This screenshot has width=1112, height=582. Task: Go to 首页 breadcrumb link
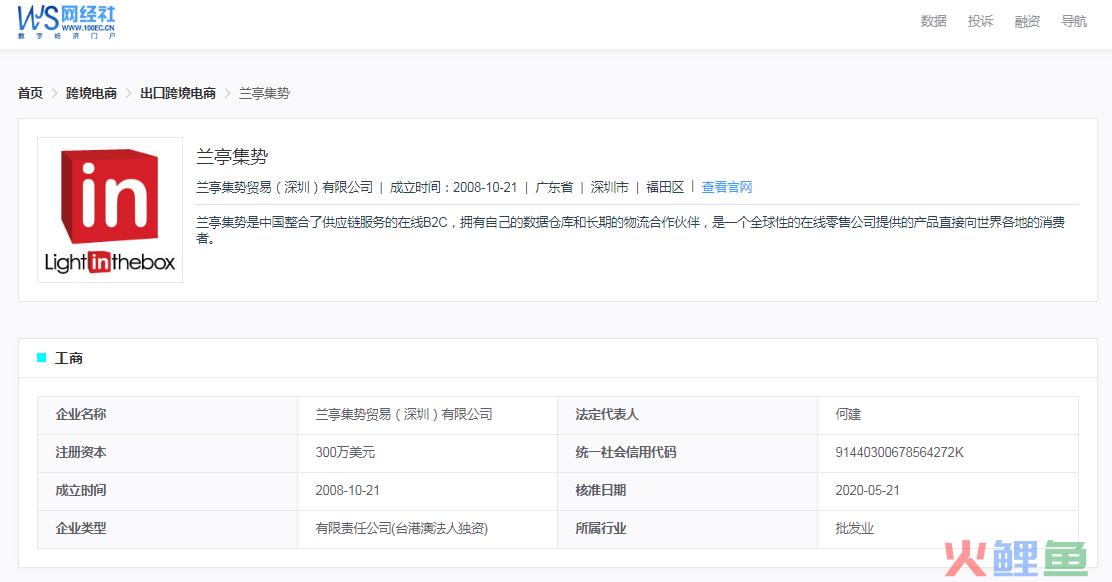click(30, 93)
